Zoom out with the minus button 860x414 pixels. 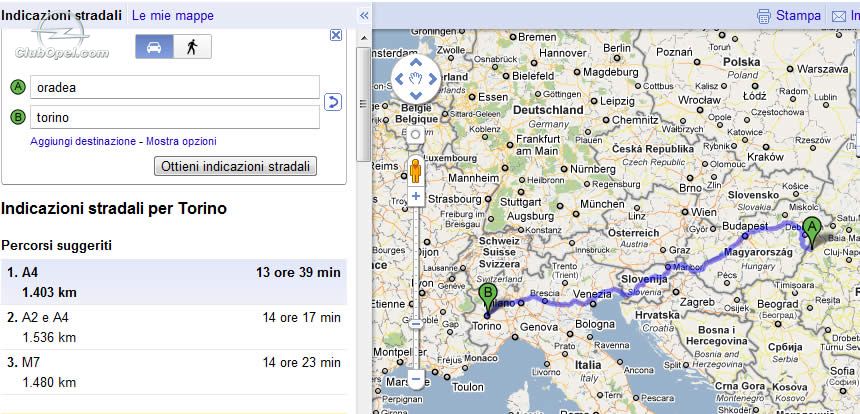tap(416, 378)
